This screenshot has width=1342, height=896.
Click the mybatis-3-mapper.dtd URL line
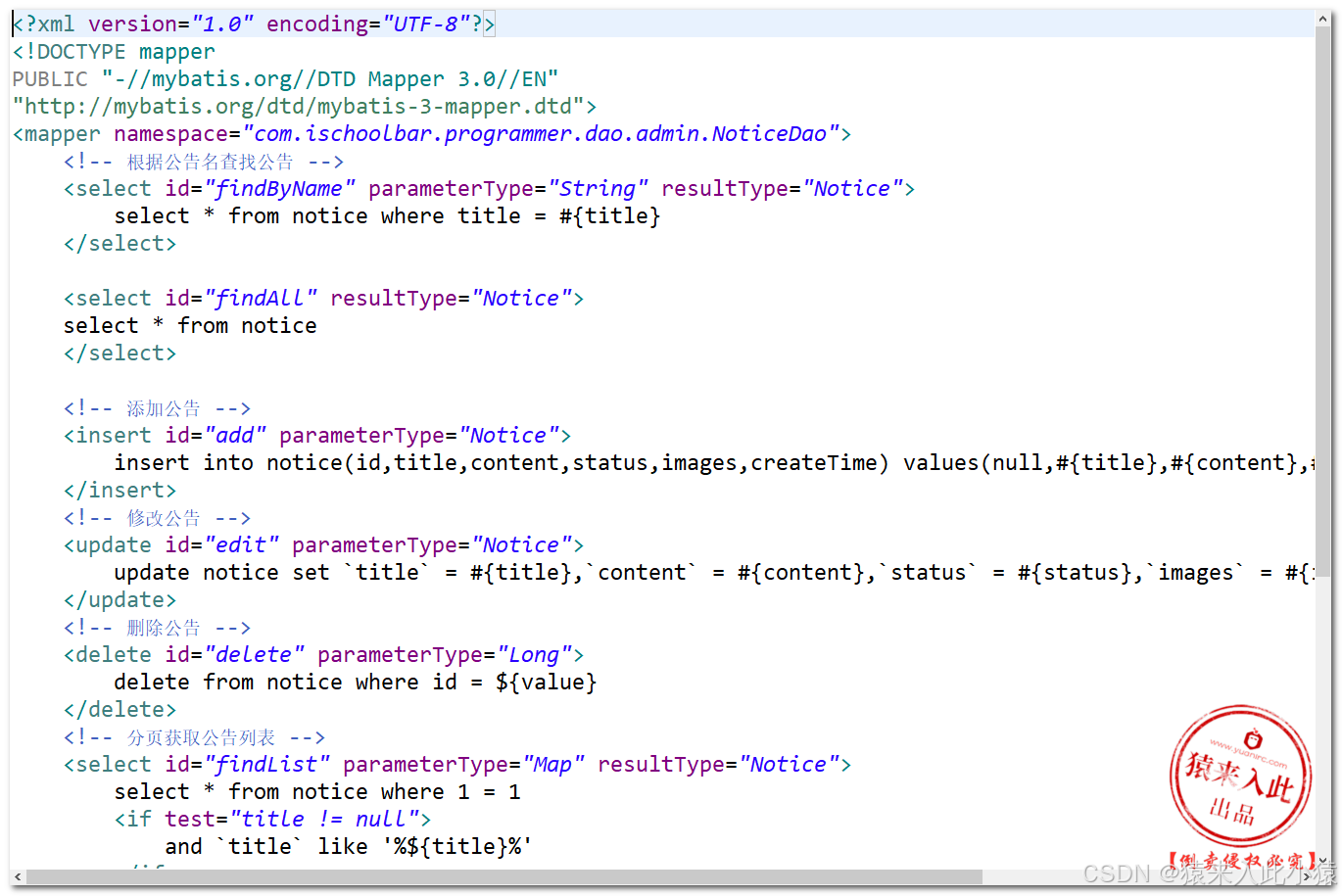(x=305, y=106)
